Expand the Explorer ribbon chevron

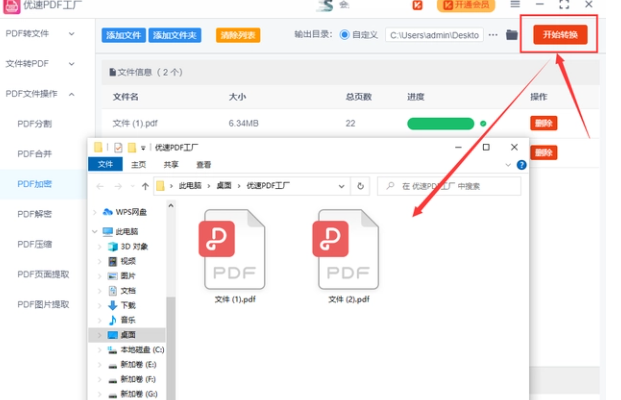508,165
